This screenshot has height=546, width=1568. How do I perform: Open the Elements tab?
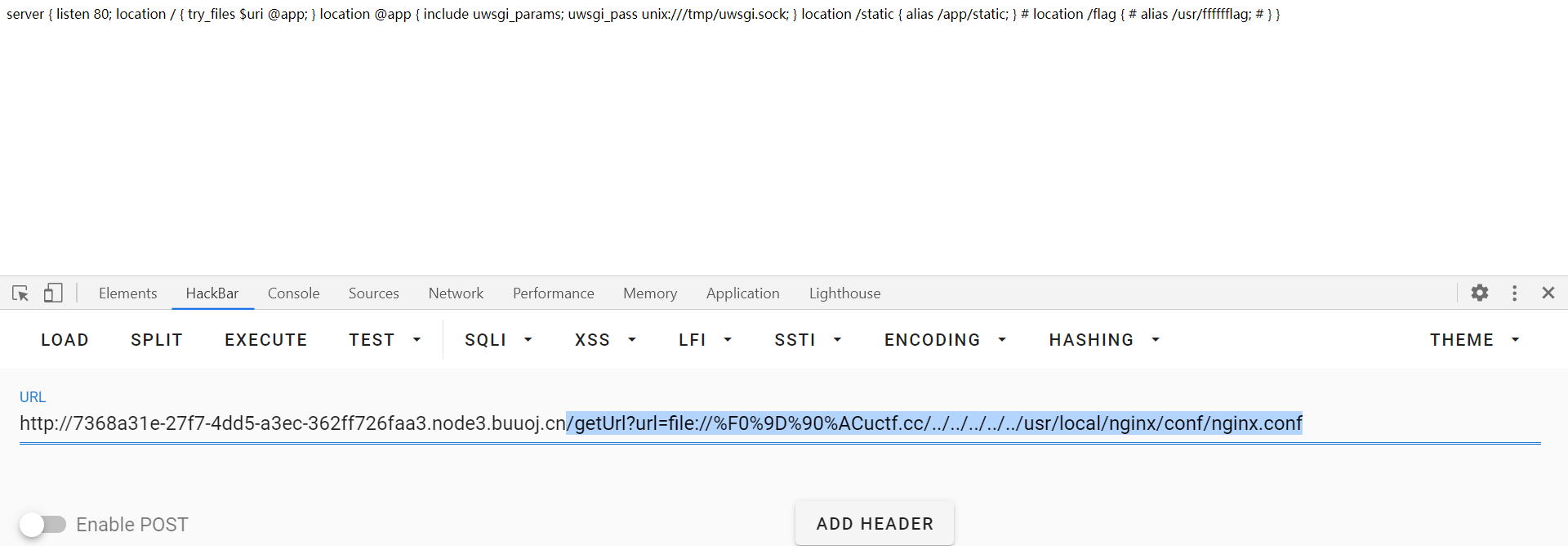(127, 293)
